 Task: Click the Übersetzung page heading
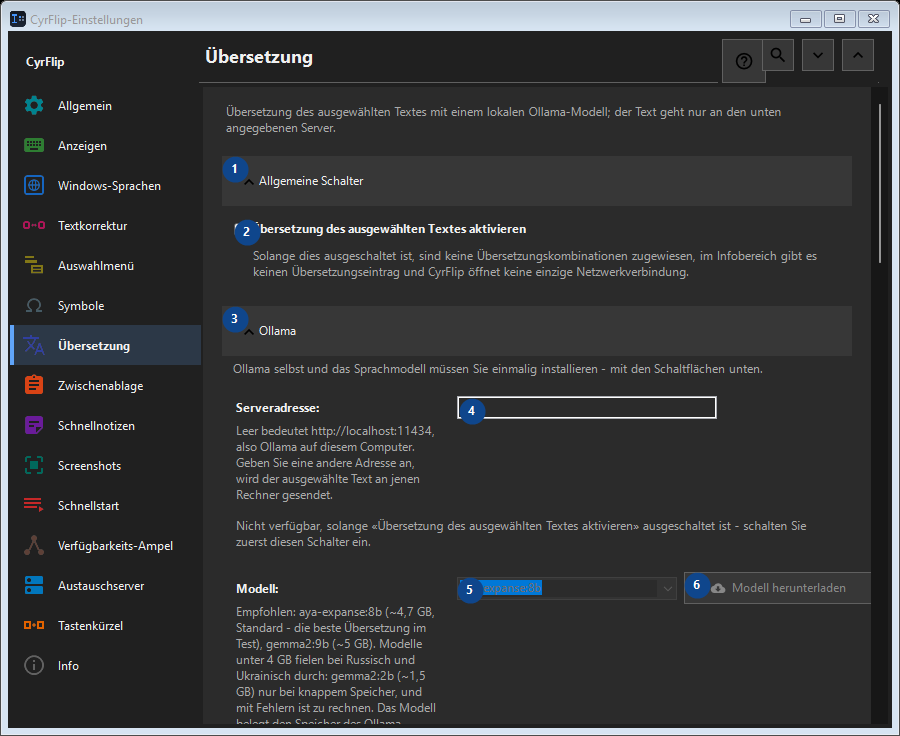pos(259,57)
